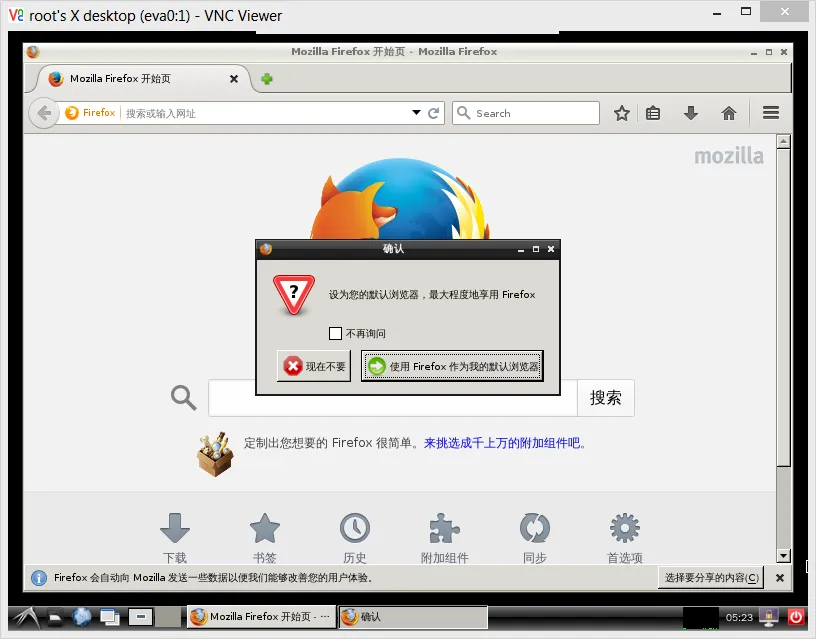This screenshot has width=816, height=639.
Task: Click the info icon in notification bar
Action: tap(39, 578)
